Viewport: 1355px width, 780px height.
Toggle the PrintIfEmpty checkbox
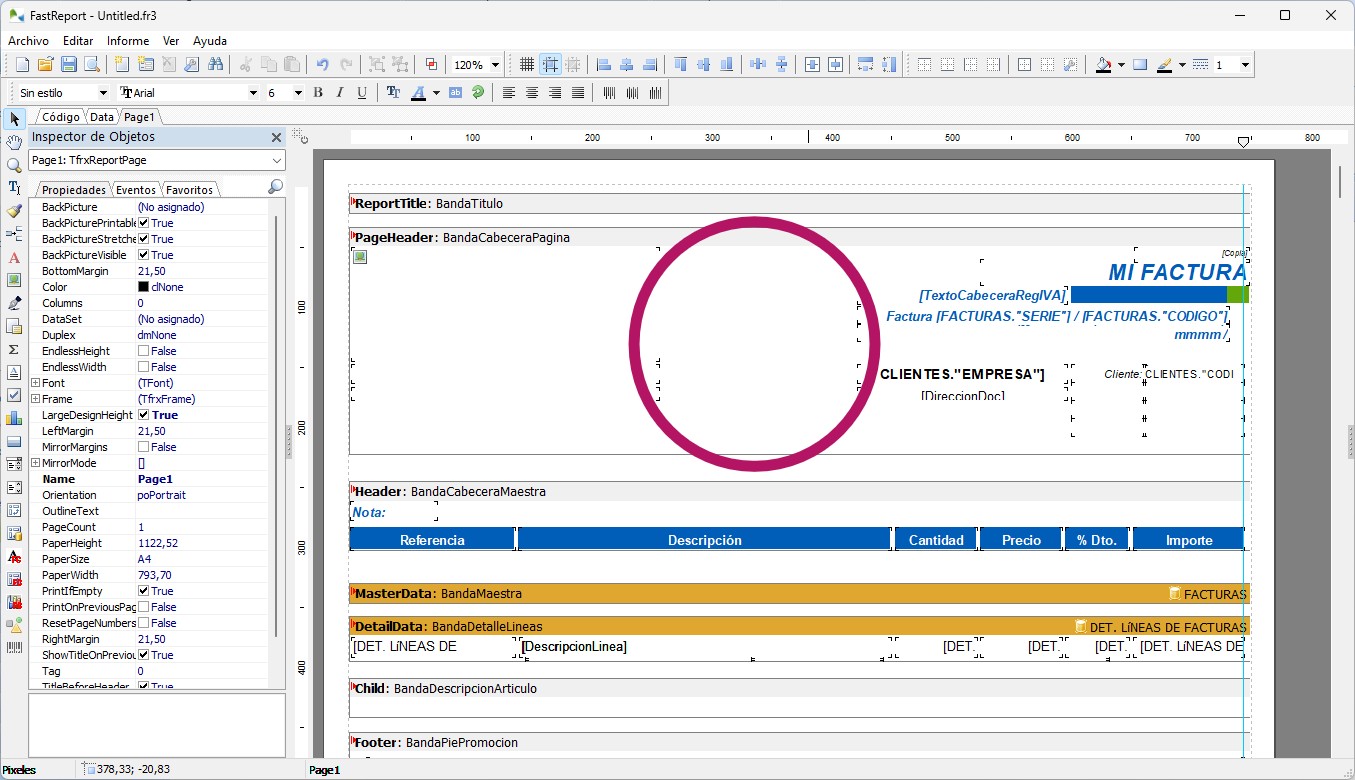tap(144, 591)
